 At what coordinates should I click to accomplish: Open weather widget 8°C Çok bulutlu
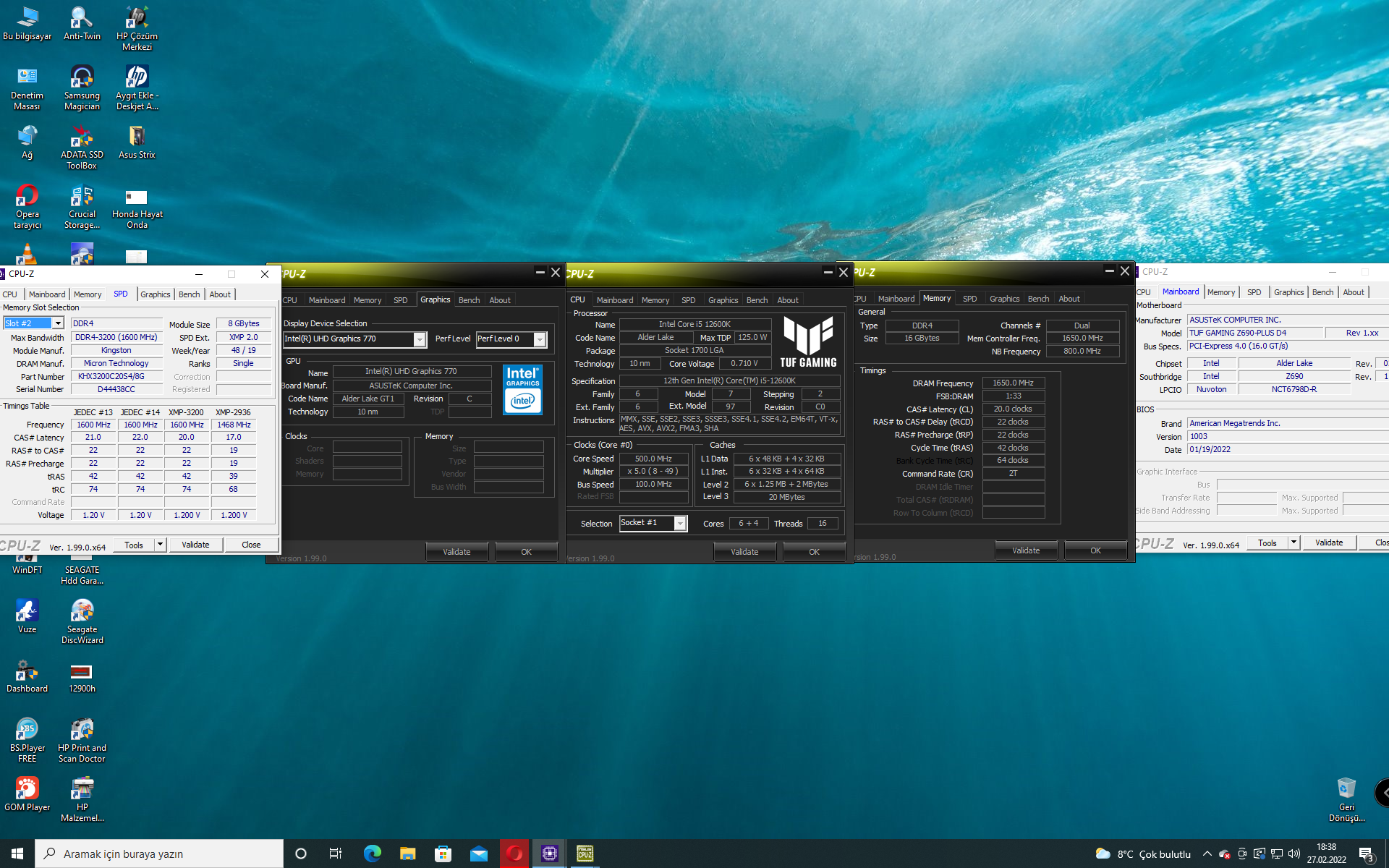click(1143, 854)
